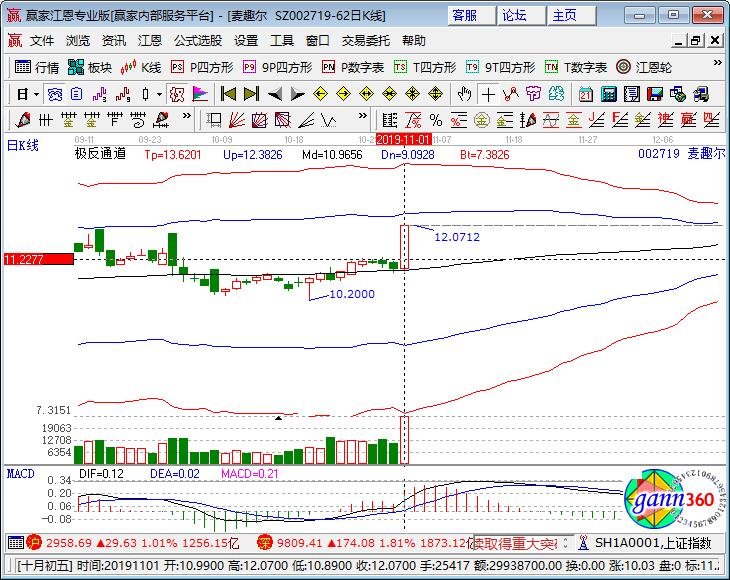Expand the top toolbar overflow chevron
Image resolution: width=730 pixels, height=580 pixels.
(717, 62)
